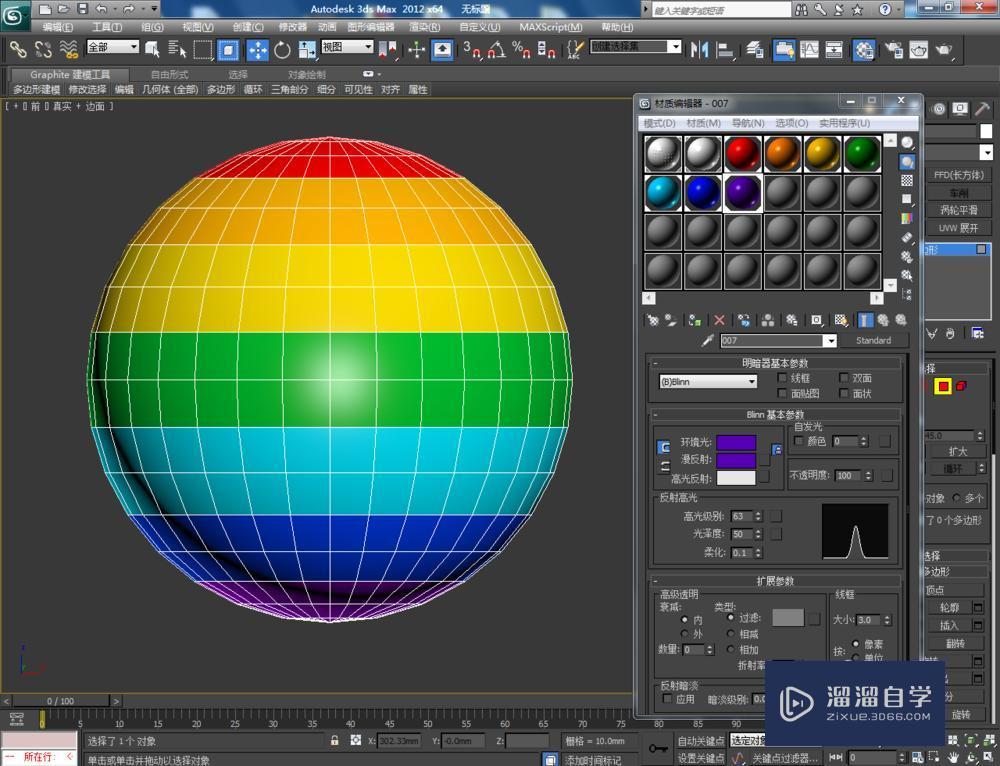Enable the 双面 (two-sided) checkbox
The height and width of the screenshot is (766, 1000).
click(843, 377)
